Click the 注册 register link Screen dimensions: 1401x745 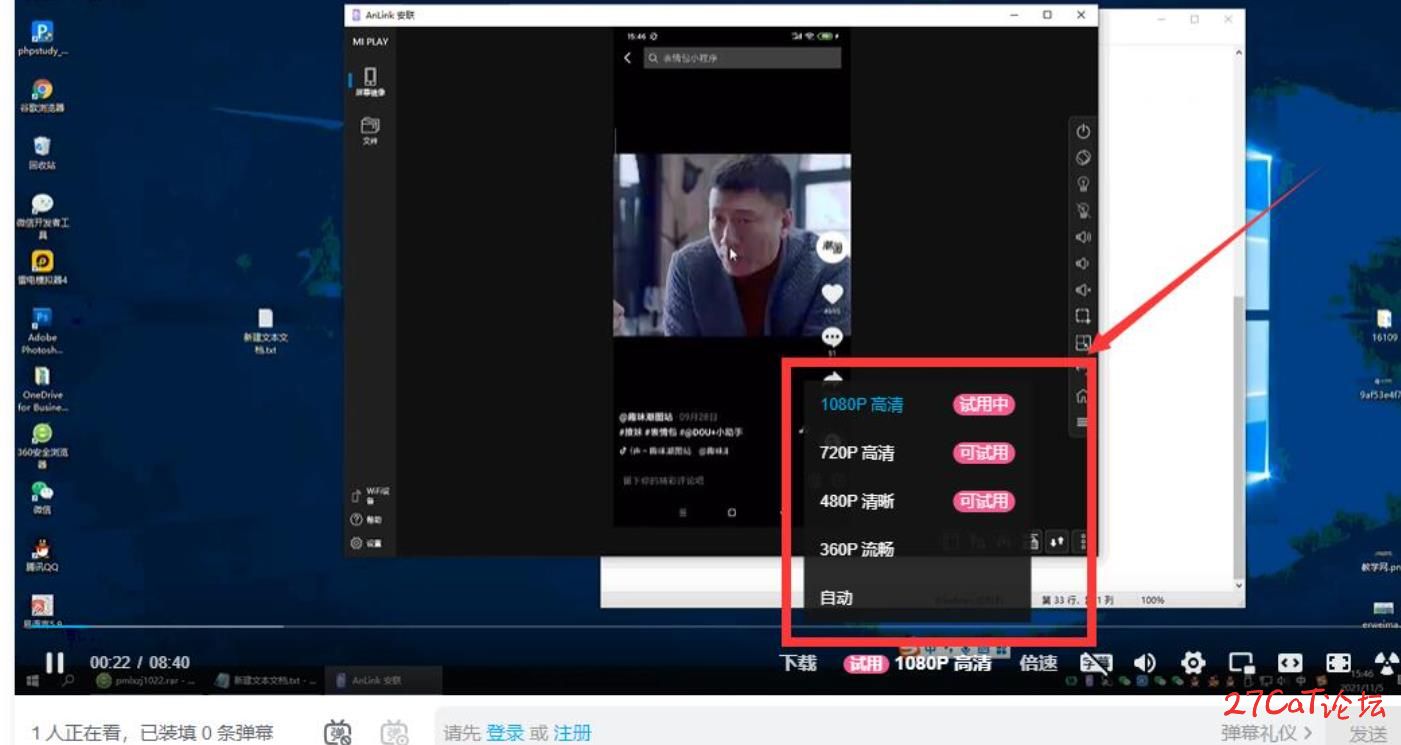coord(572,733)
